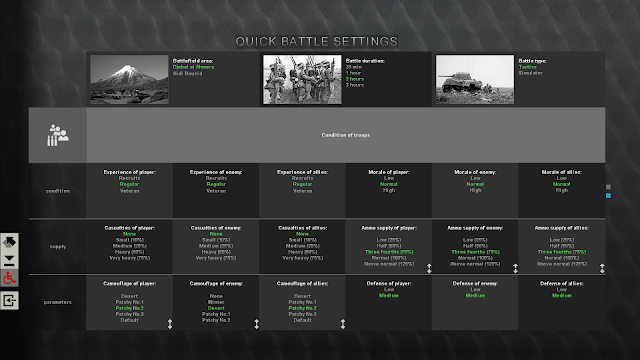The image size is (640, 360).
Task: Click the gray square indicator at right
Action: (x=608, y=187)
